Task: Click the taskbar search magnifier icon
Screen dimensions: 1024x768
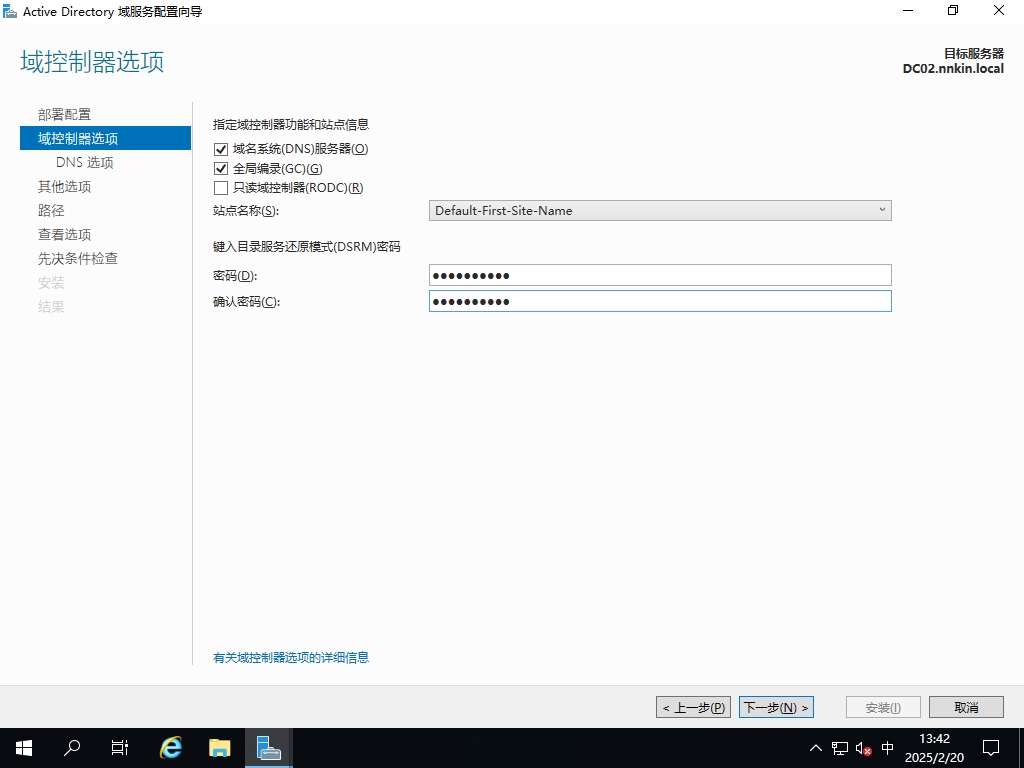Action: click(72, 747)
